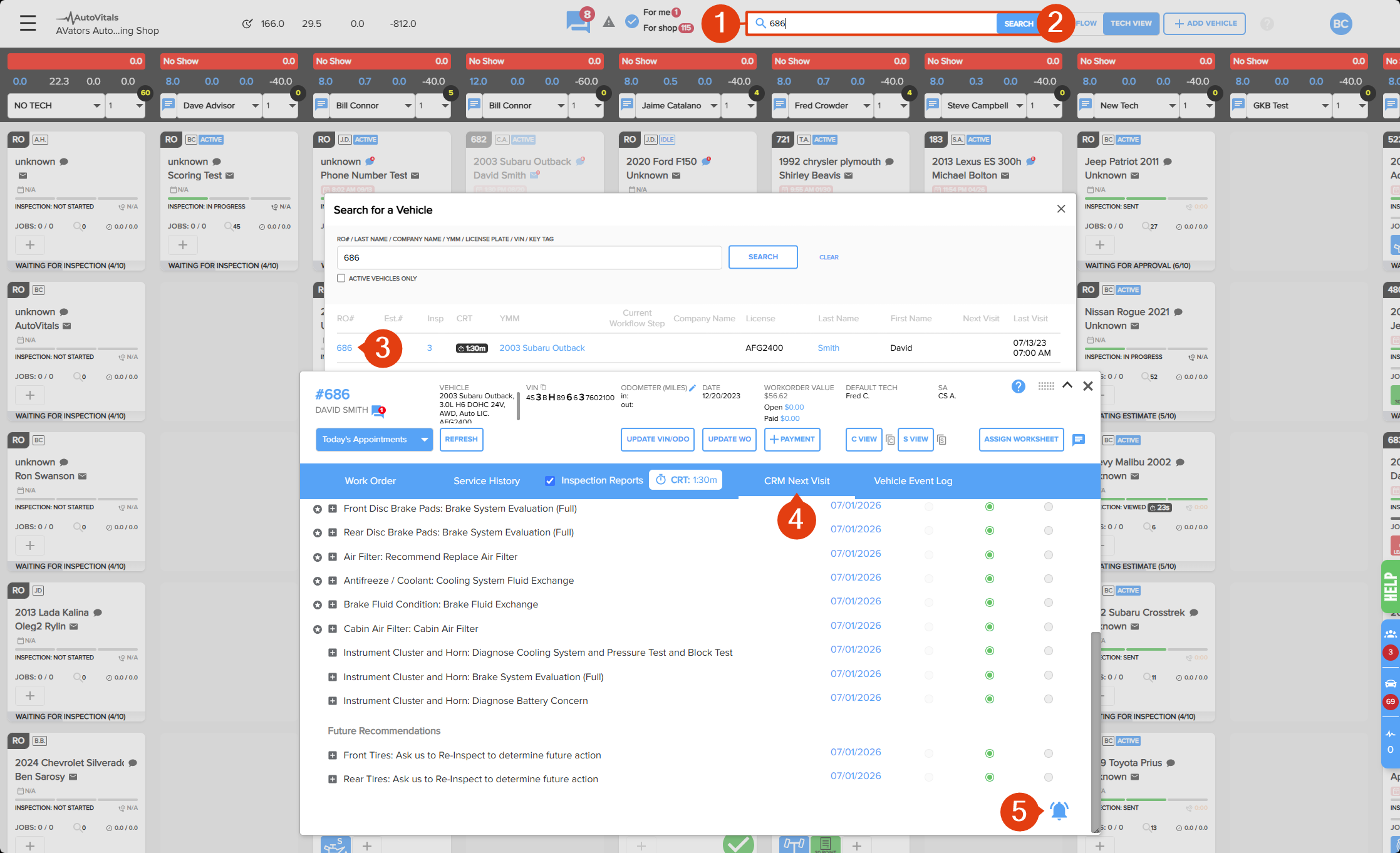Click the vehicle info box scrollbar
The width and height of the screenshot is (1400, 853).
518,406
